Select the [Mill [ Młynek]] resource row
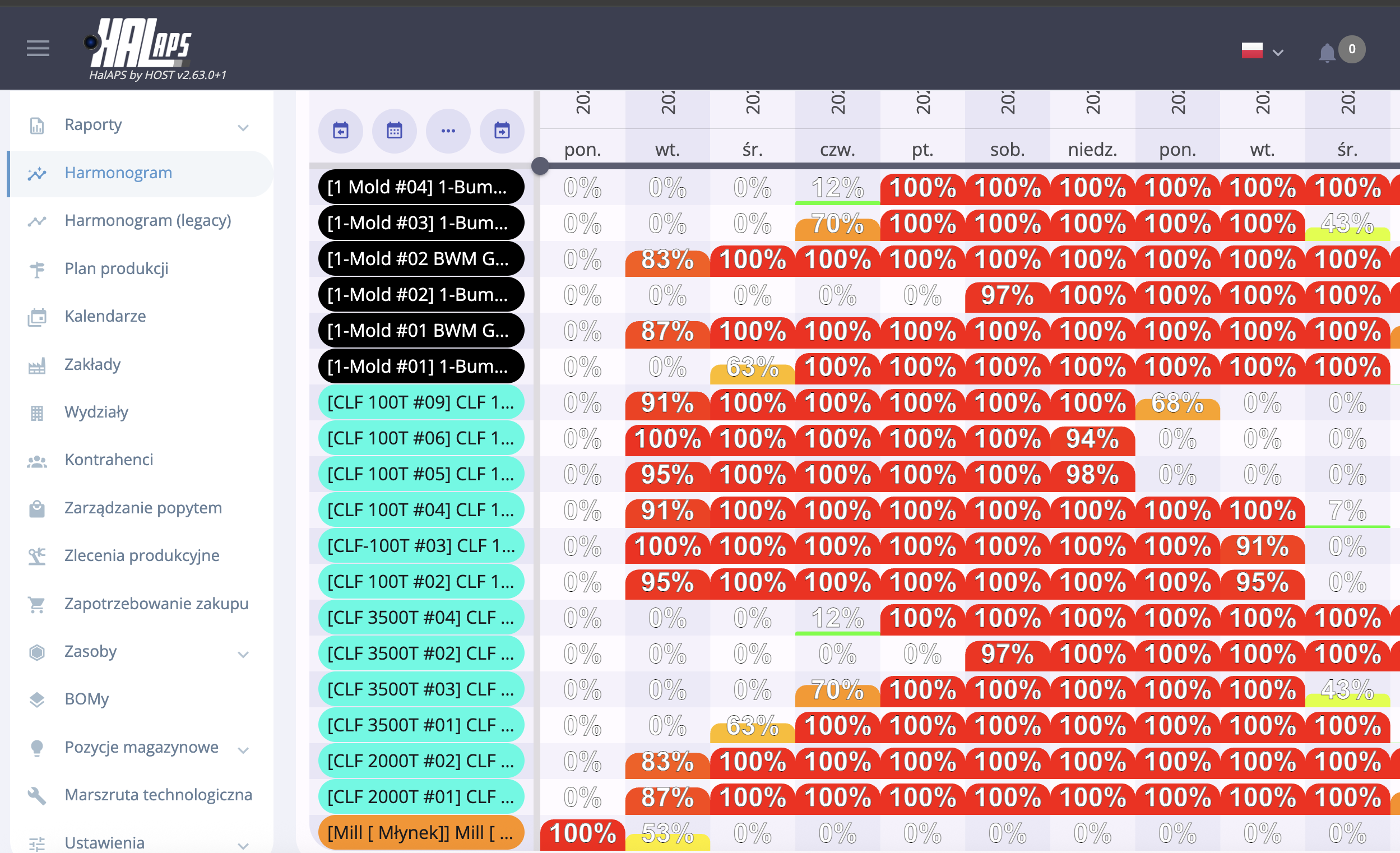The height and width of the screenshot is (853, 1400). pyautogui.click(x=420, y=832)
